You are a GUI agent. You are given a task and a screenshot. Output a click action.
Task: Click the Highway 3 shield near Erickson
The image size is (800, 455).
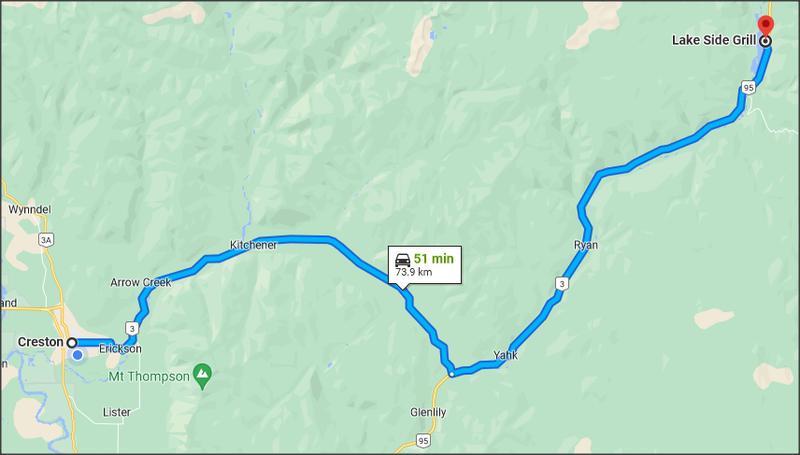pyautogui.click(x=132, y=328)
